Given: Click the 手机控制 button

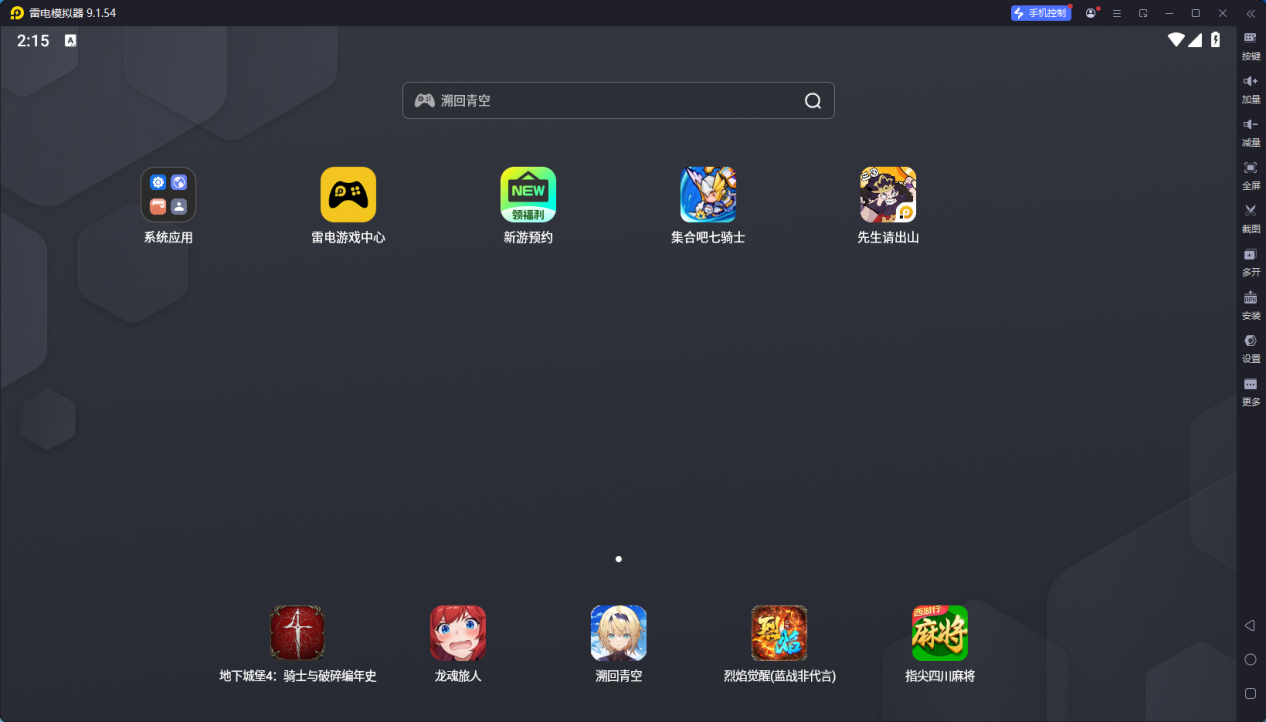Looking at the screenshot, I should 1041,13.
